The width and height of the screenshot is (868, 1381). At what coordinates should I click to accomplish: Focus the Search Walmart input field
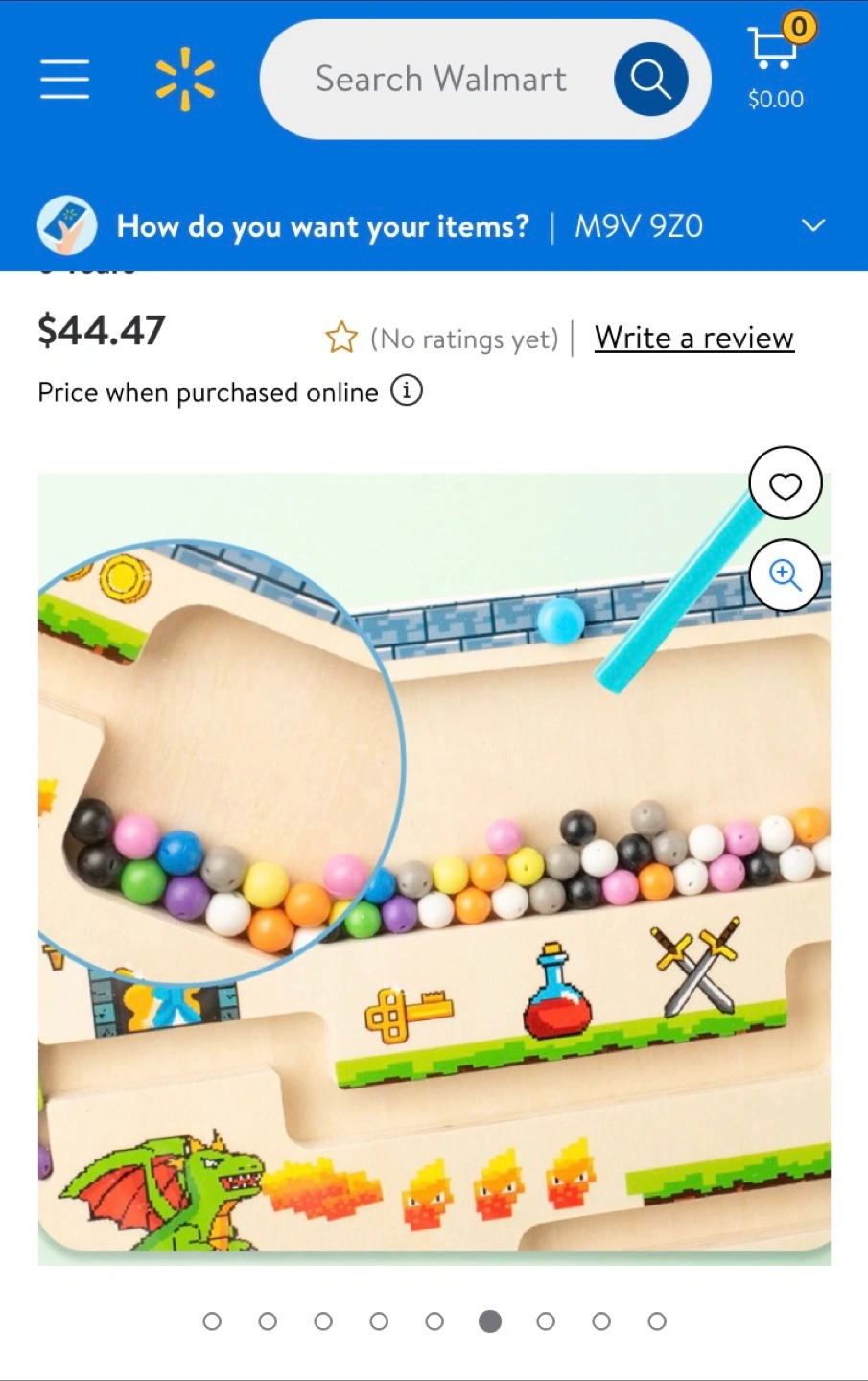click(441, 79)
